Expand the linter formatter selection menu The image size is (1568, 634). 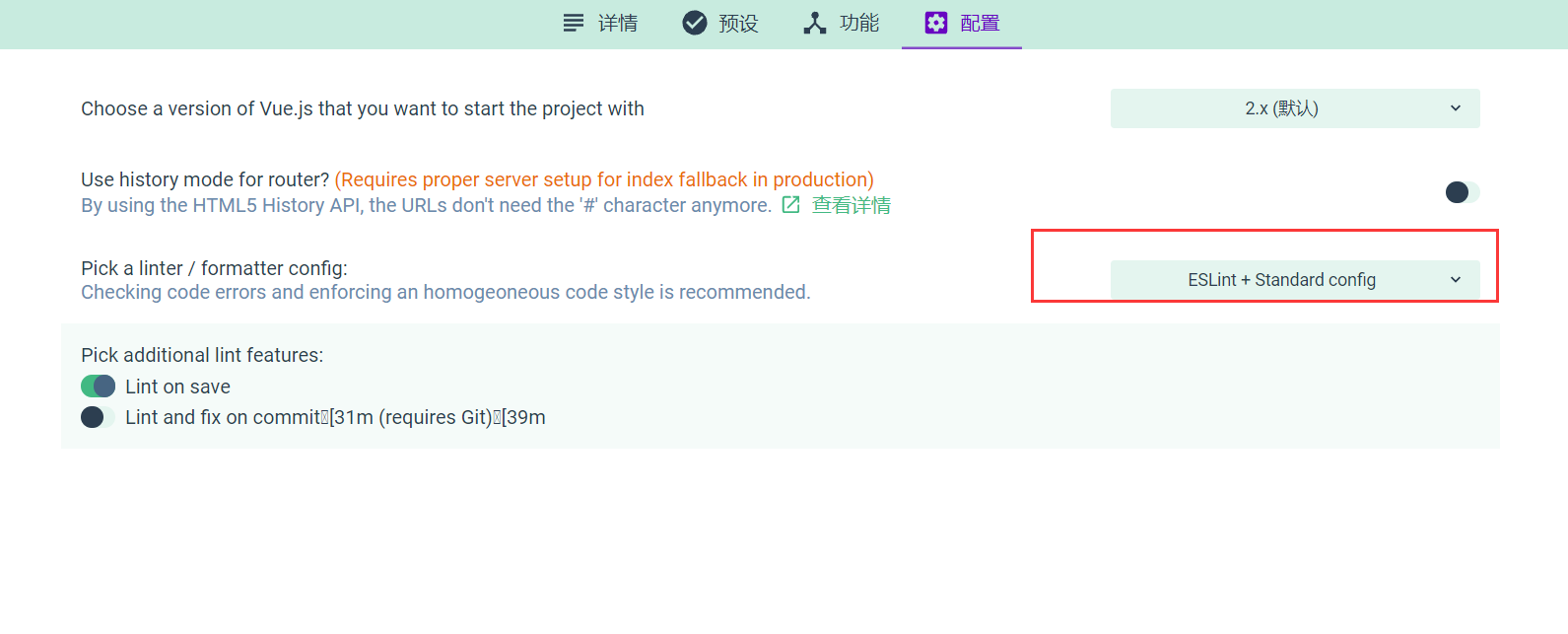point(1294,280)
